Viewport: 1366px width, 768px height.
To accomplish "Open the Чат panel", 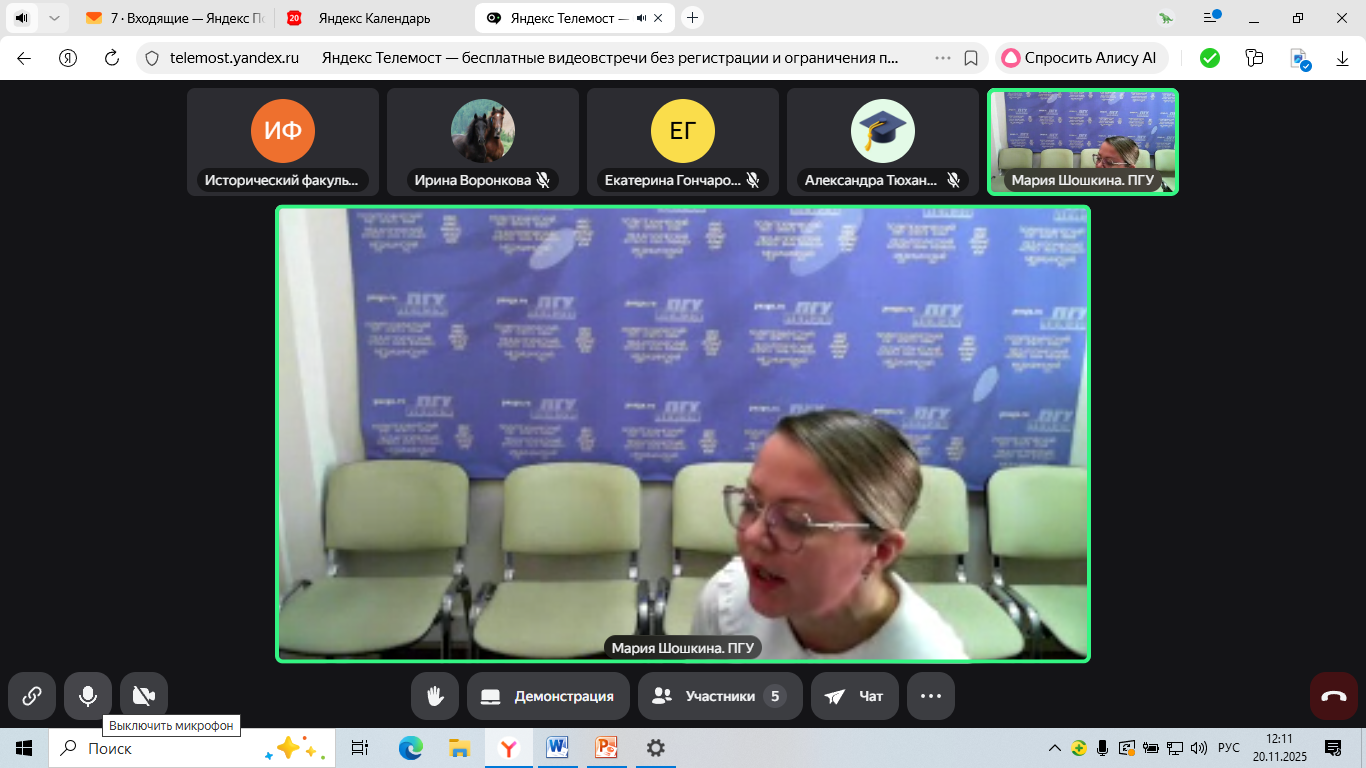I will pyautogui.click(x=854, y=696).
